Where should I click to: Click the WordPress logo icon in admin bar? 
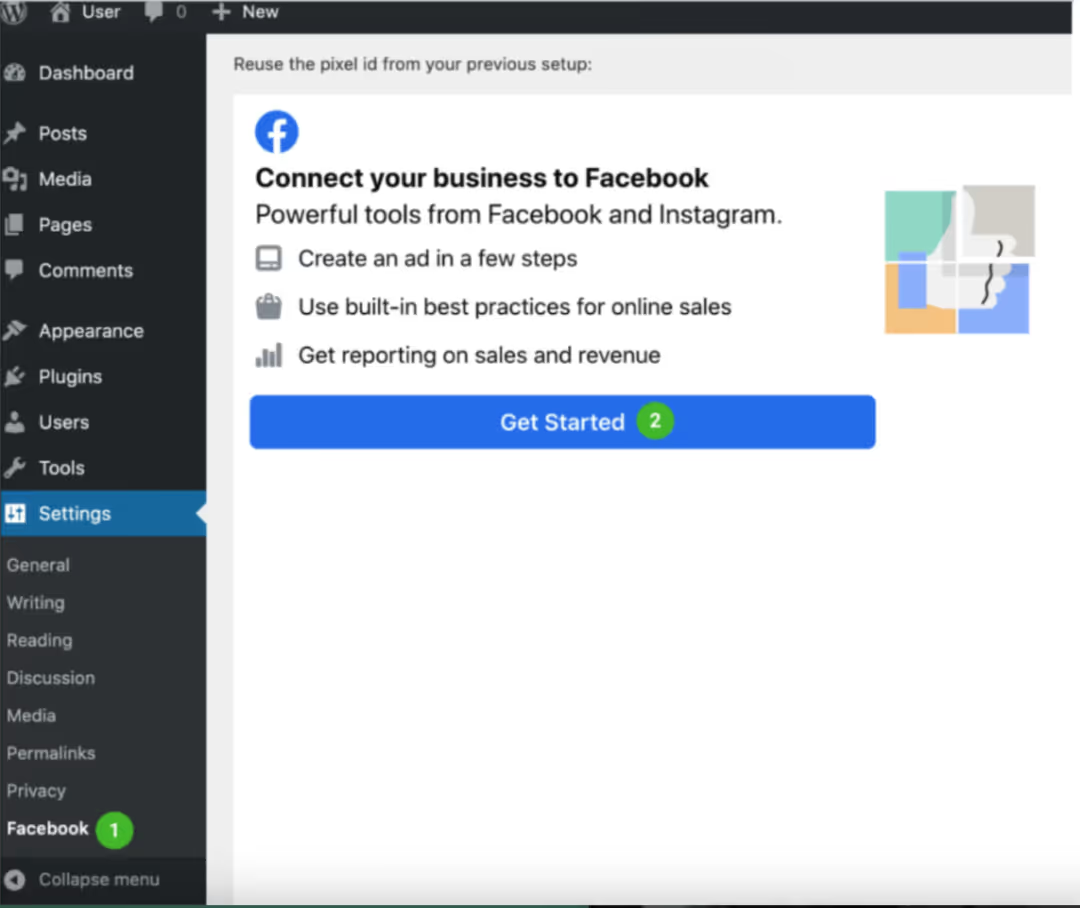pyautogui.click(x=13, y=11)
